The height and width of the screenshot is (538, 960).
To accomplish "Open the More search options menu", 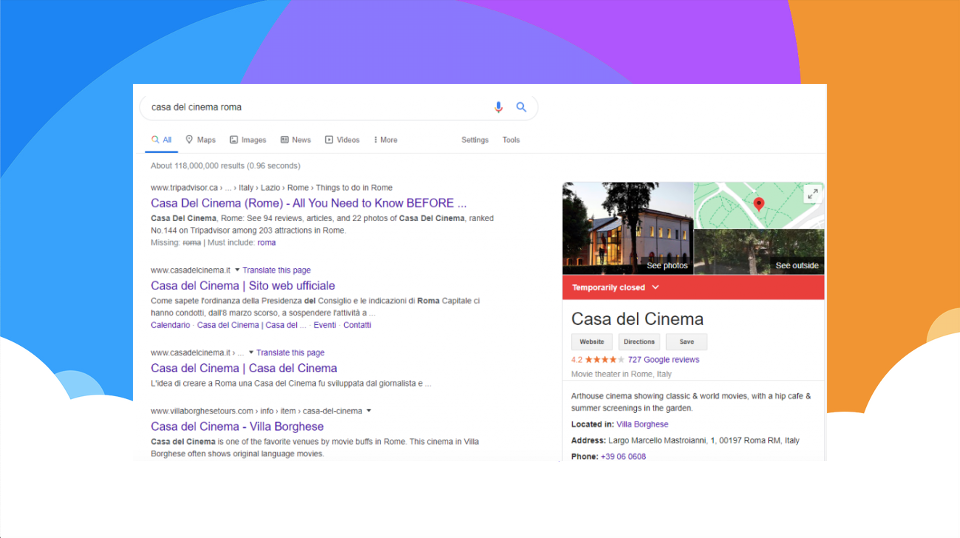I will 386,140.
